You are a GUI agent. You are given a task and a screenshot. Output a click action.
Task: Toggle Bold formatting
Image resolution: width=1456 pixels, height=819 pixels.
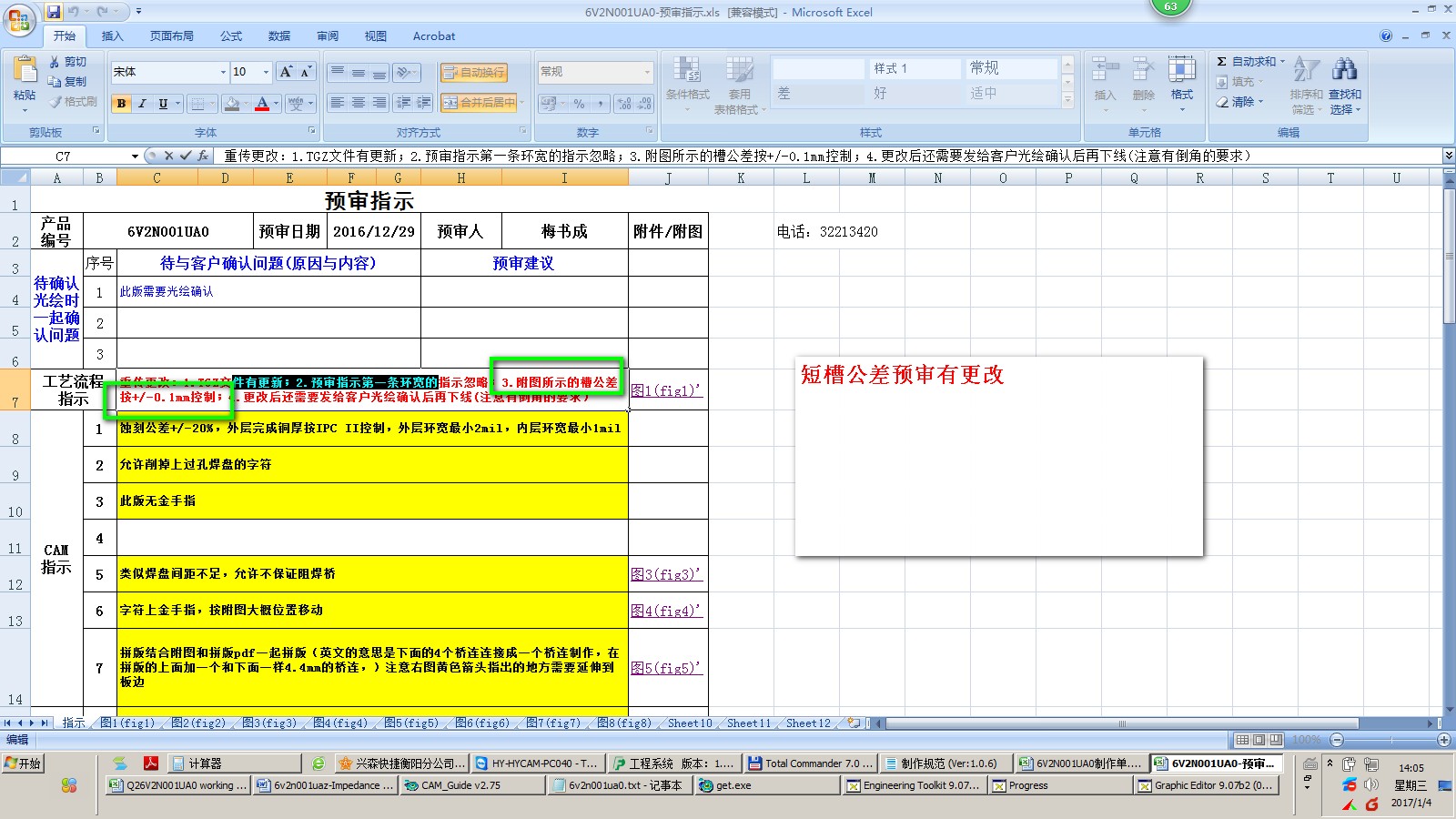121,103
